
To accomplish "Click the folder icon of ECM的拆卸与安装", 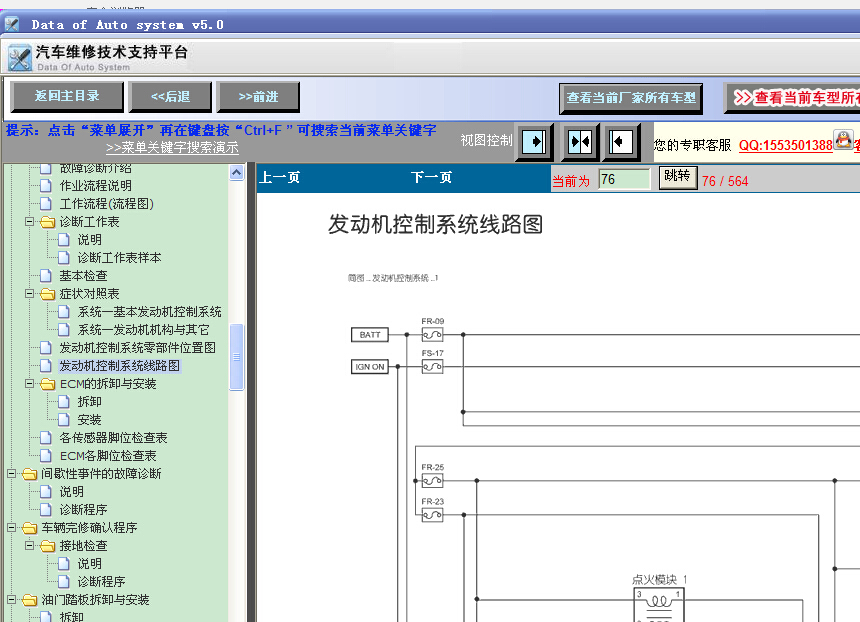I will 48,384.
